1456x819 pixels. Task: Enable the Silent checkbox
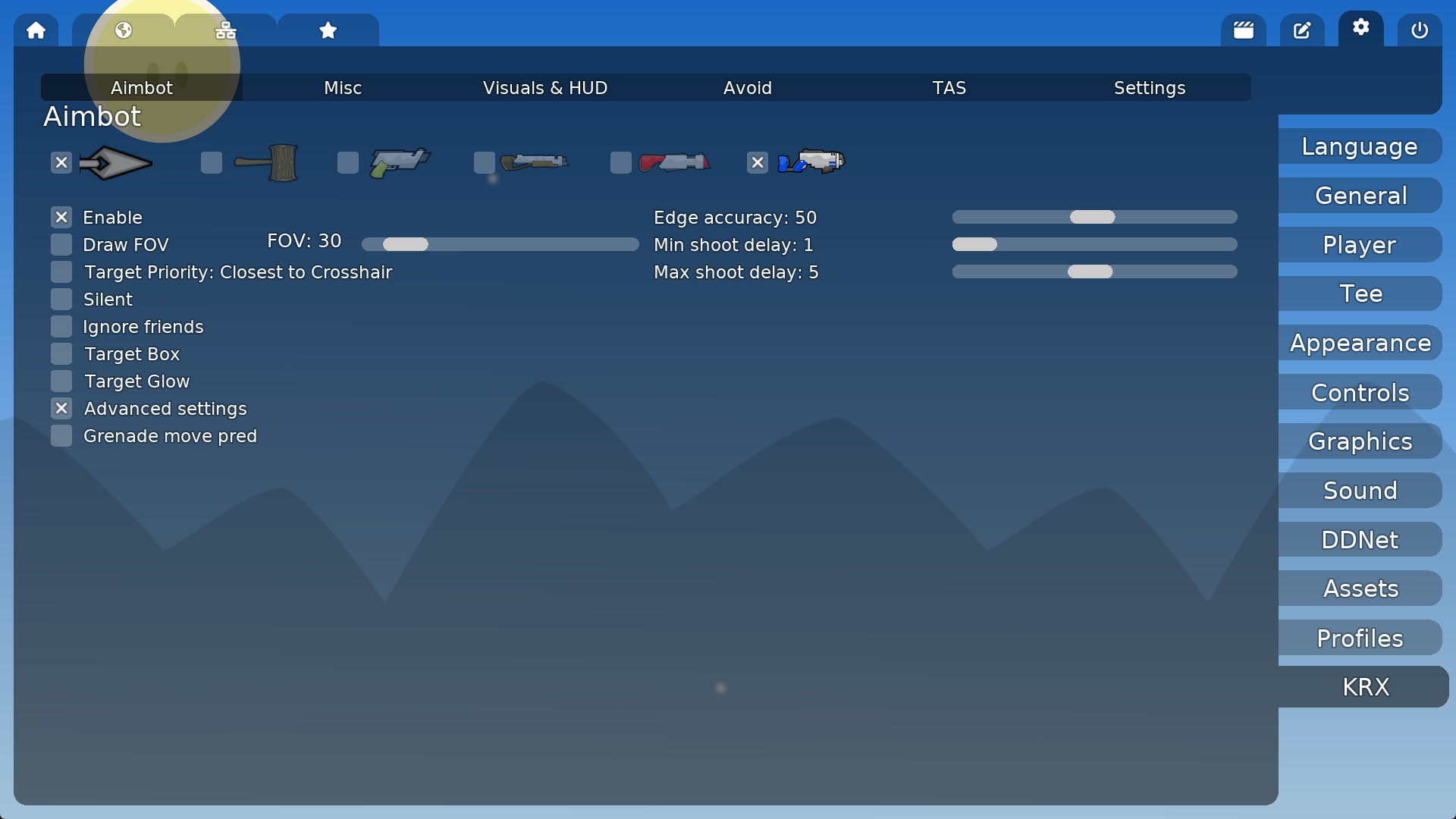[61, 300]
